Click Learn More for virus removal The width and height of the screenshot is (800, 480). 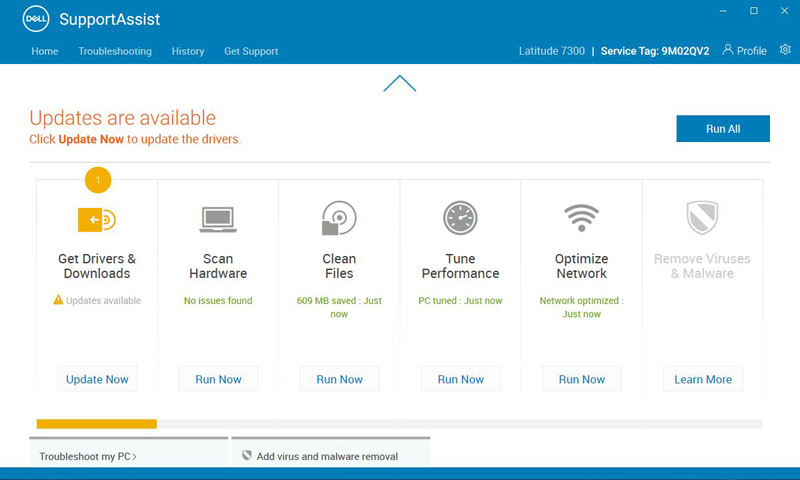[703, 379]
